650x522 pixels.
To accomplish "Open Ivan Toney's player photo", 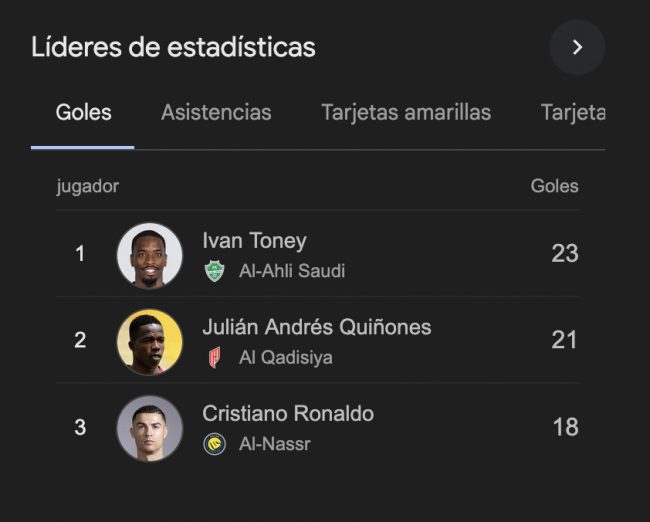I will click(x=150, y=255).
